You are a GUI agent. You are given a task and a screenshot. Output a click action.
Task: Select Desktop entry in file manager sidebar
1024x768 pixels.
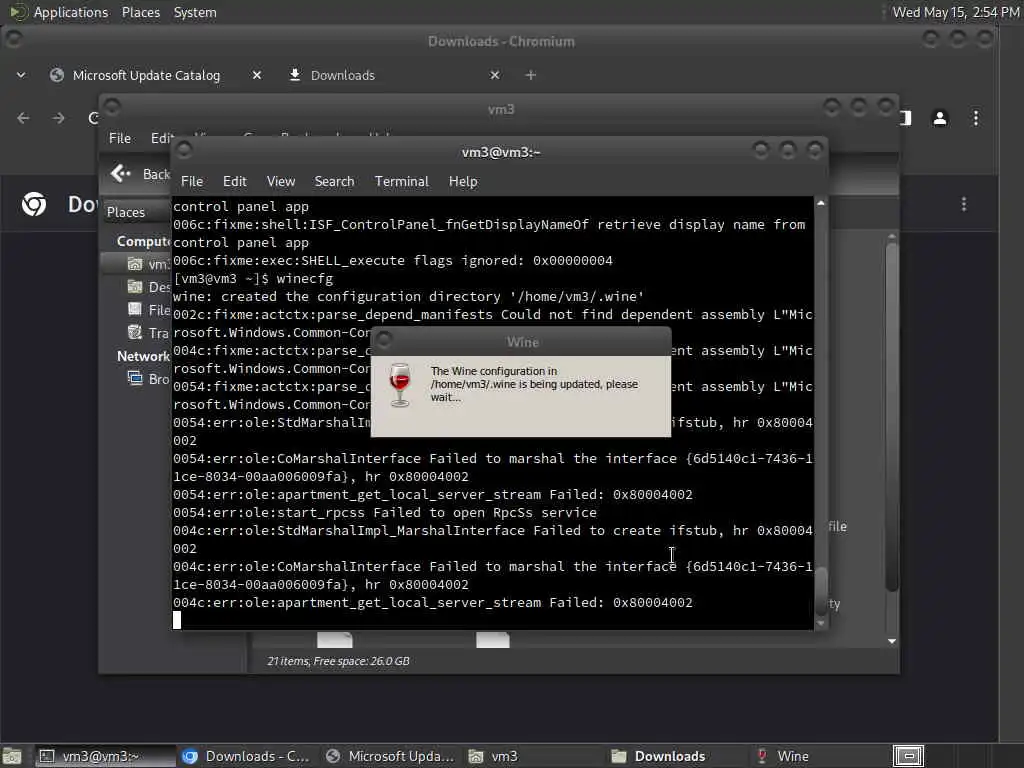149,287
